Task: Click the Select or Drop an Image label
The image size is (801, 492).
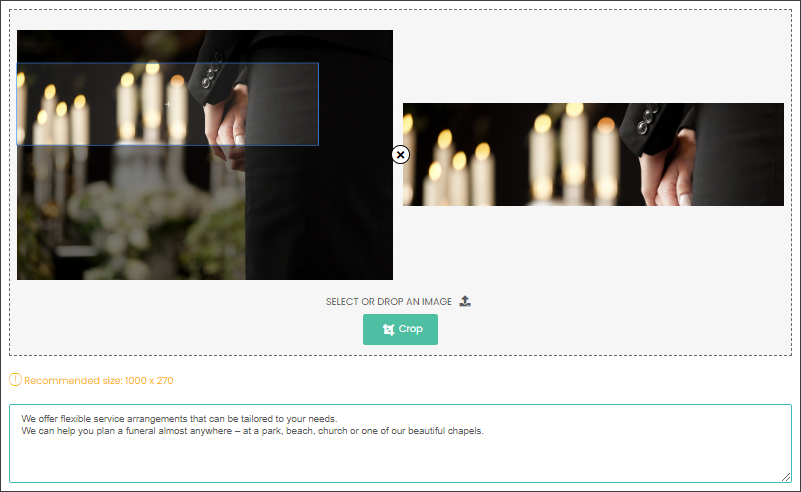Action: pos(389,301)
